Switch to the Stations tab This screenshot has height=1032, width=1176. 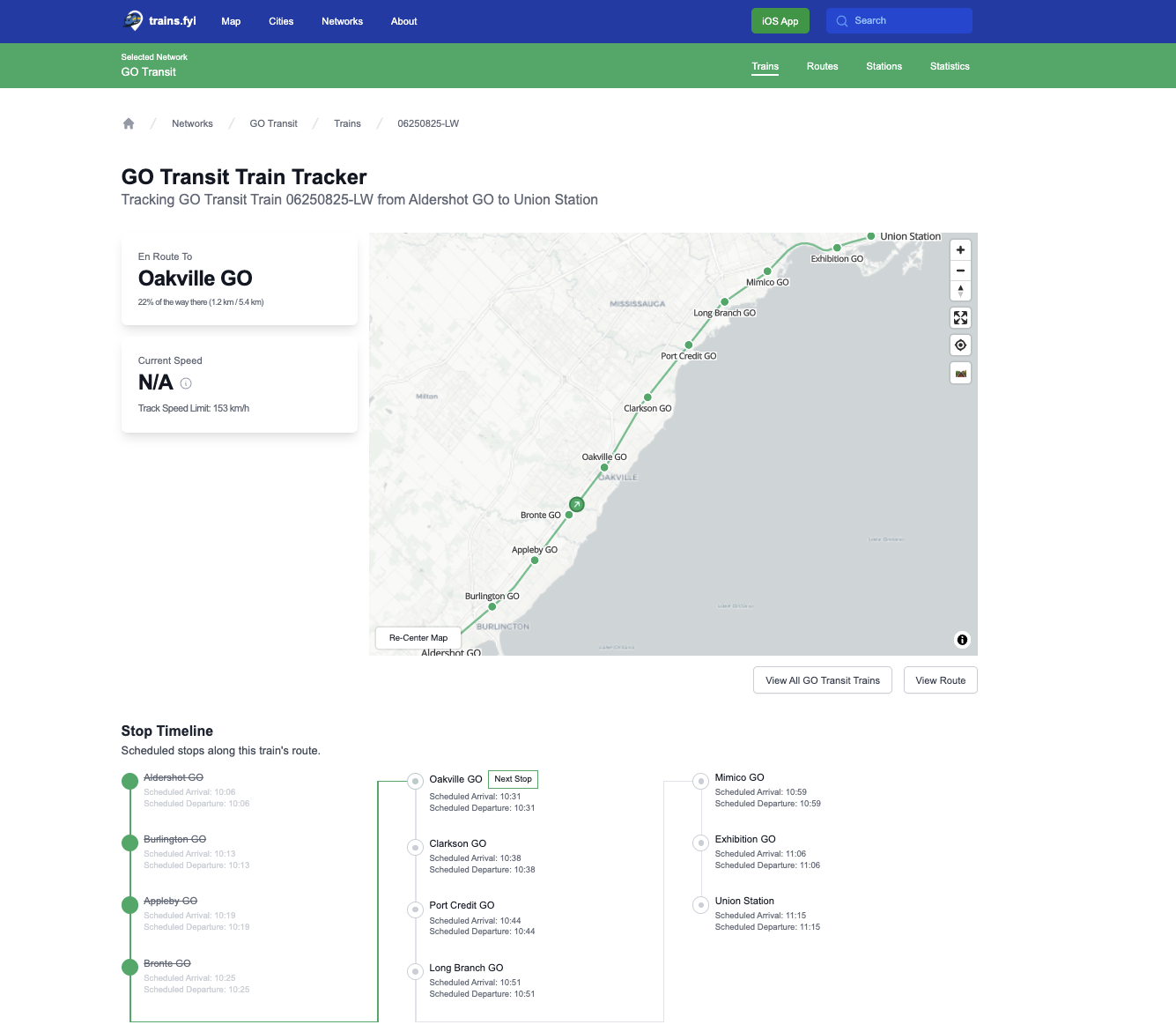pos(884,66)
